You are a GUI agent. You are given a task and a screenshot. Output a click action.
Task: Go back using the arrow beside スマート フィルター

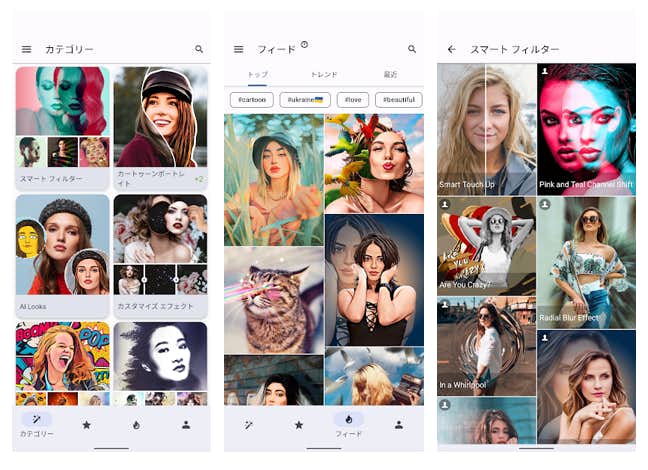coord(451,49)
